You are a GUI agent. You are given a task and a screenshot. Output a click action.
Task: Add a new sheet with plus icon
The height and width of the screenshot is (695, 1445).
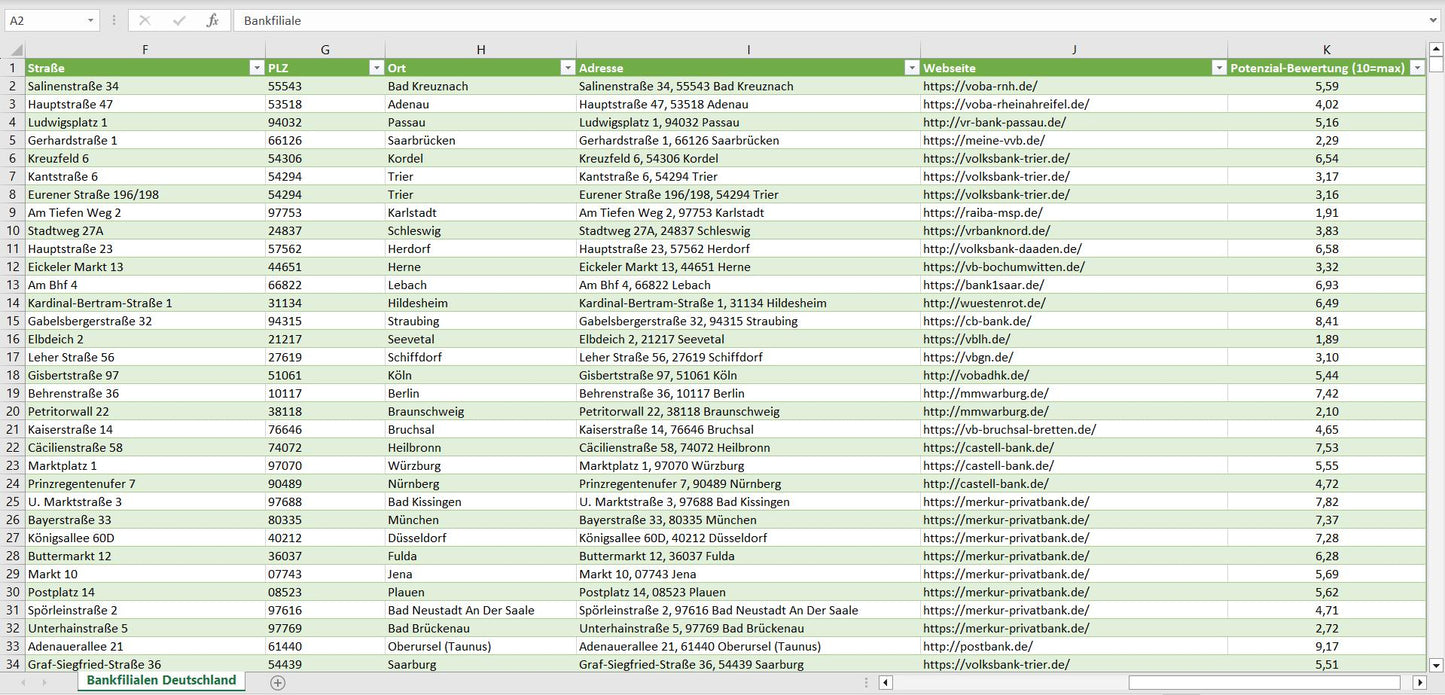click(x=278, y=682)
